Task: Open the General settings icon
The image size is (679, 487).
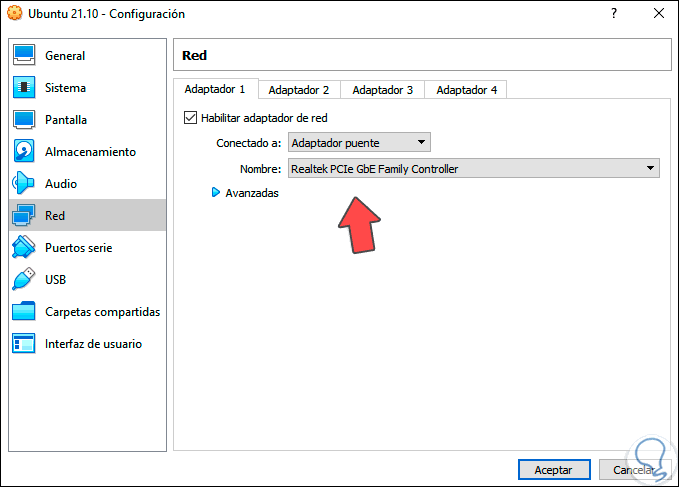Action: pyautogui.click(x=24, y=56)
